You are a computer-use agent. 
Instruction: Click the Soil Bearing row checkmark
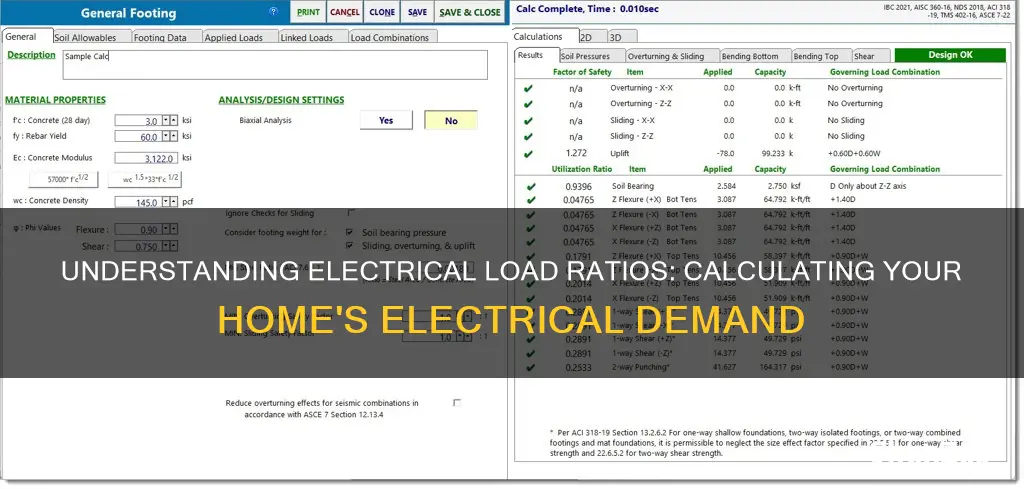[x=531, y=187]
